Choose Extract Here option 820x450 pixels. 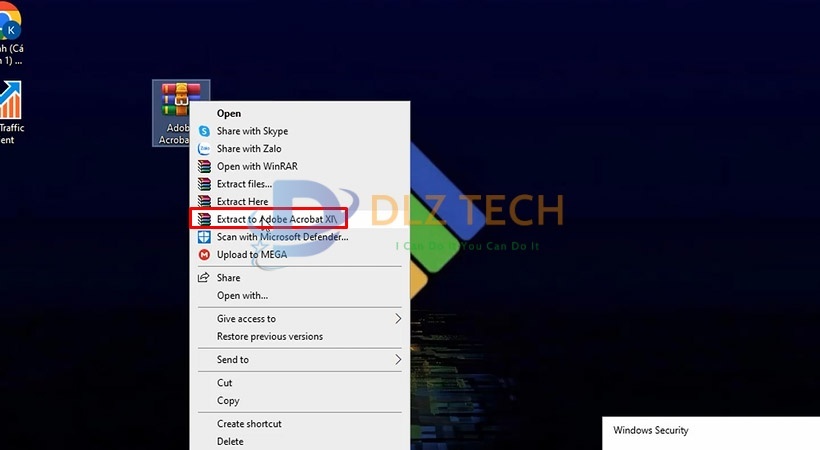299,201
